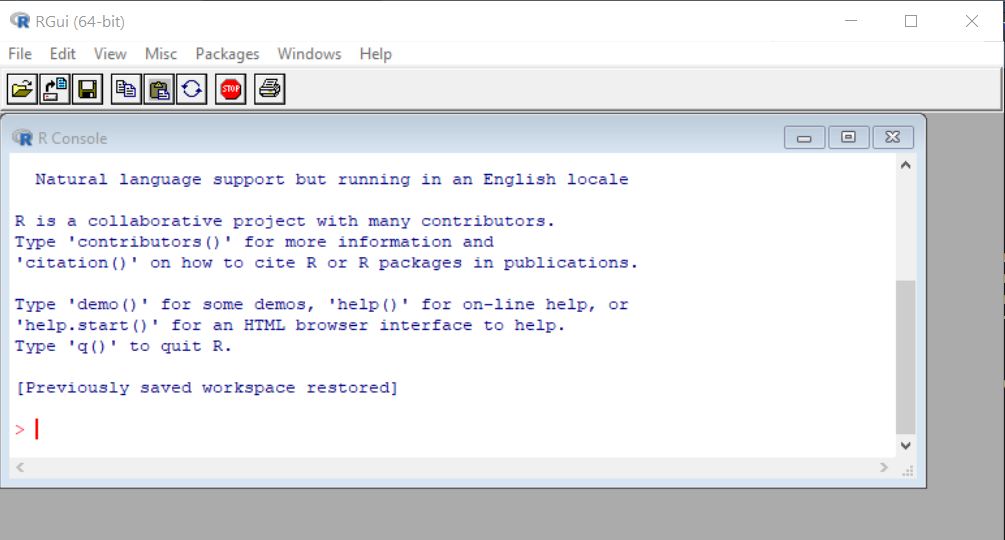Close the RGui main window
1005x540 pixels.
click(x=972, y=21)
